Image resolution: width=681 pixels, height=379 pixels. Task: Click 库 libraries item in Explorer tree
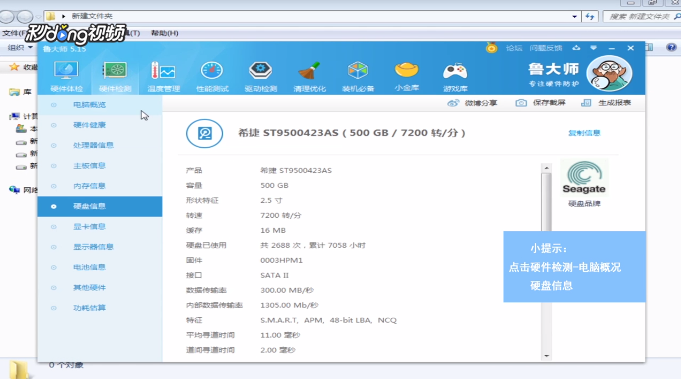click(20, 92)
